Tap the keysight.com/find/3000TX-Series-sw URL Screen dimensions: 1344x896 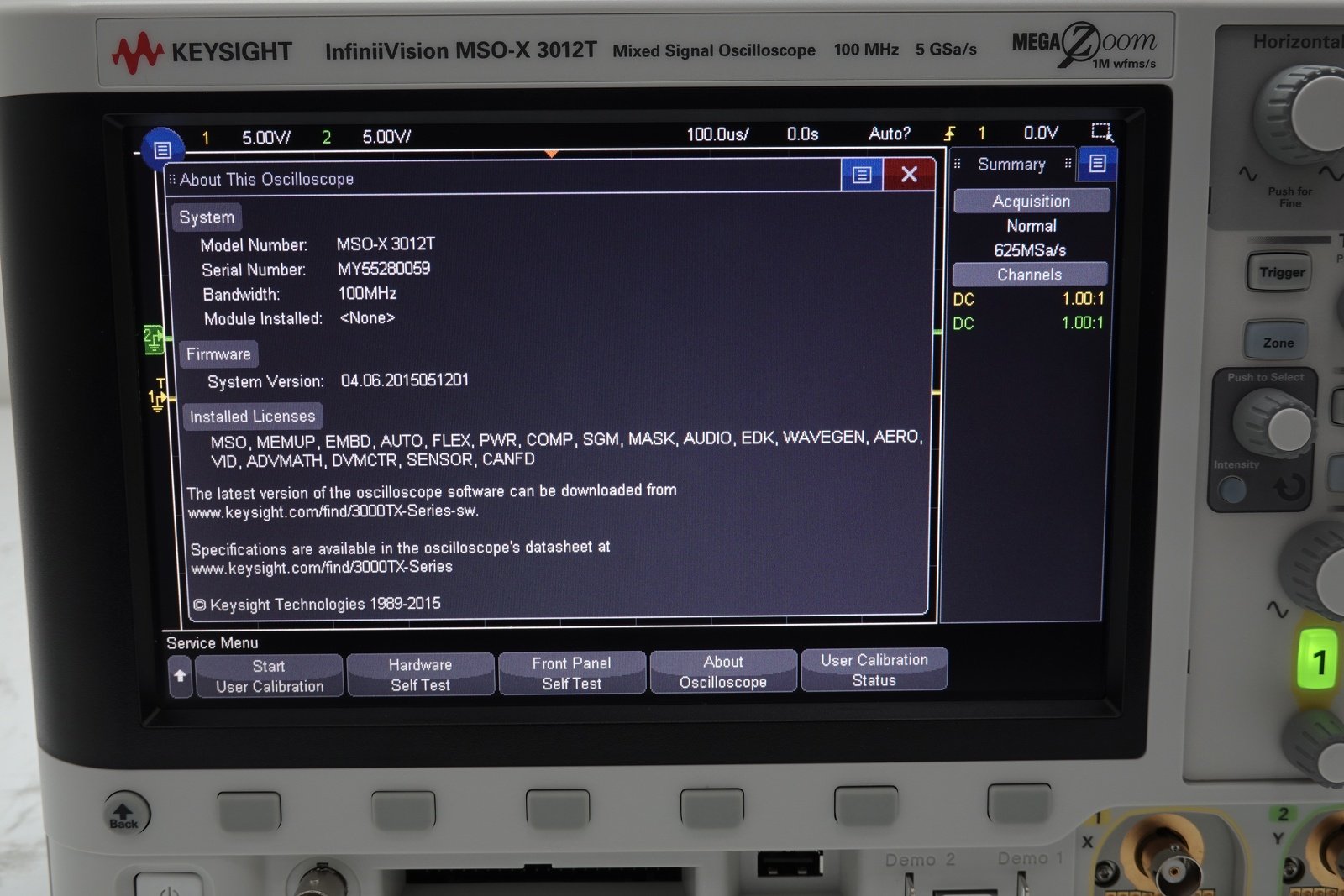click(x=333, y=511)
